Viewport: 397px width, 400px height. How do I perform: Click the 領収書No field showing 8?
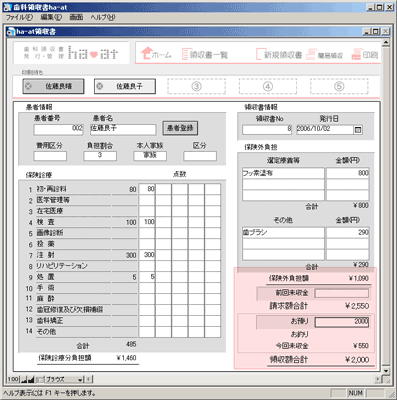(267, 130)
